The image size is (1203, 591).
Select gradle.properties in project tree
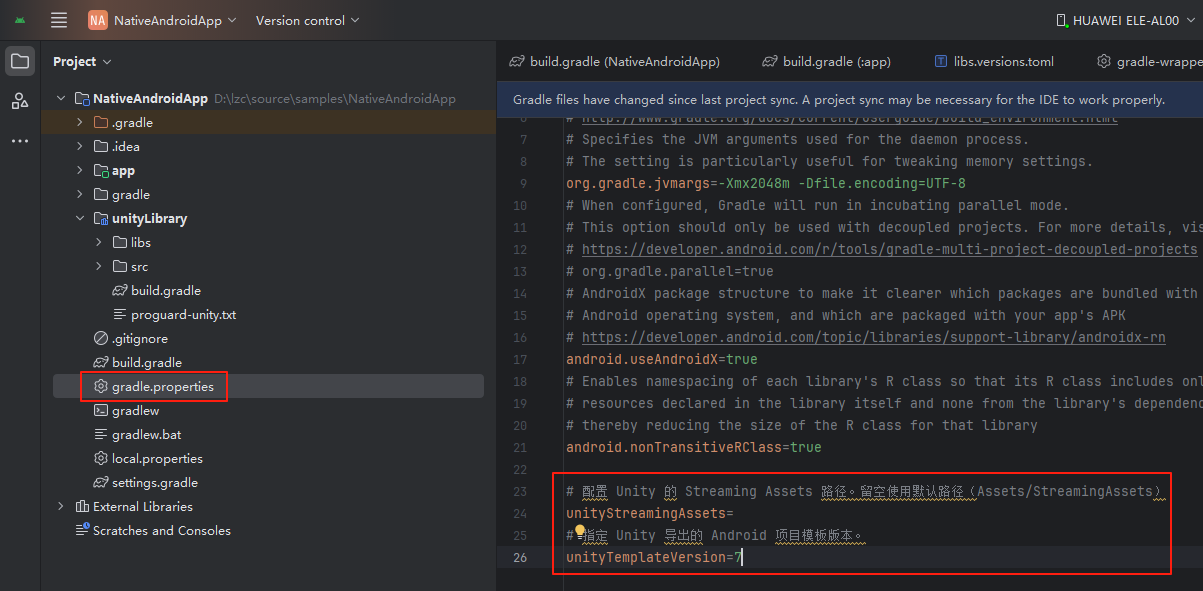163,387
